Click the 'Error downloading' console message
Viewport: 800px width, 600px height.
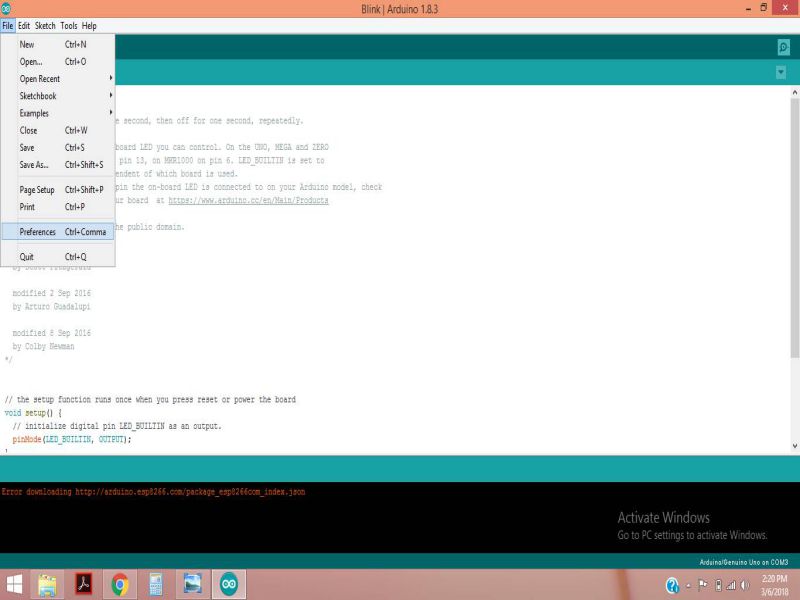point(153,492)
